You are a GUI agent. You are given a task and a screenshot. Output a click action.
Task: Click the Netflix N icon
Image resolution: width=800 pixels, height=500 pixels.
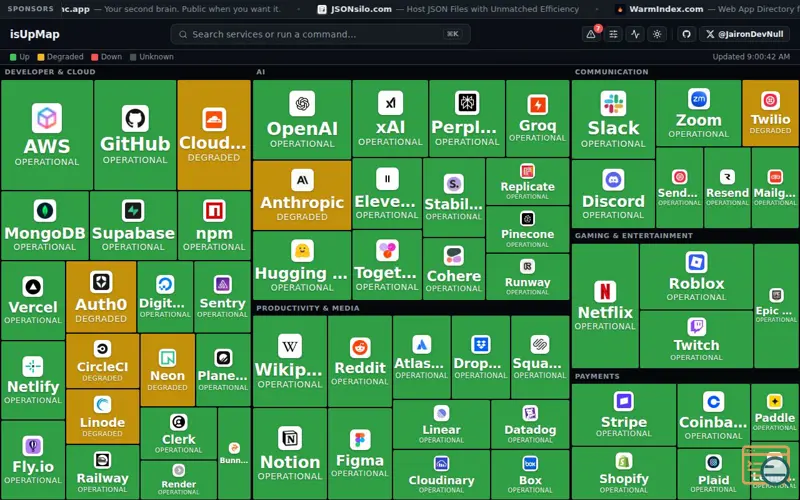click(x=605, y=291)
